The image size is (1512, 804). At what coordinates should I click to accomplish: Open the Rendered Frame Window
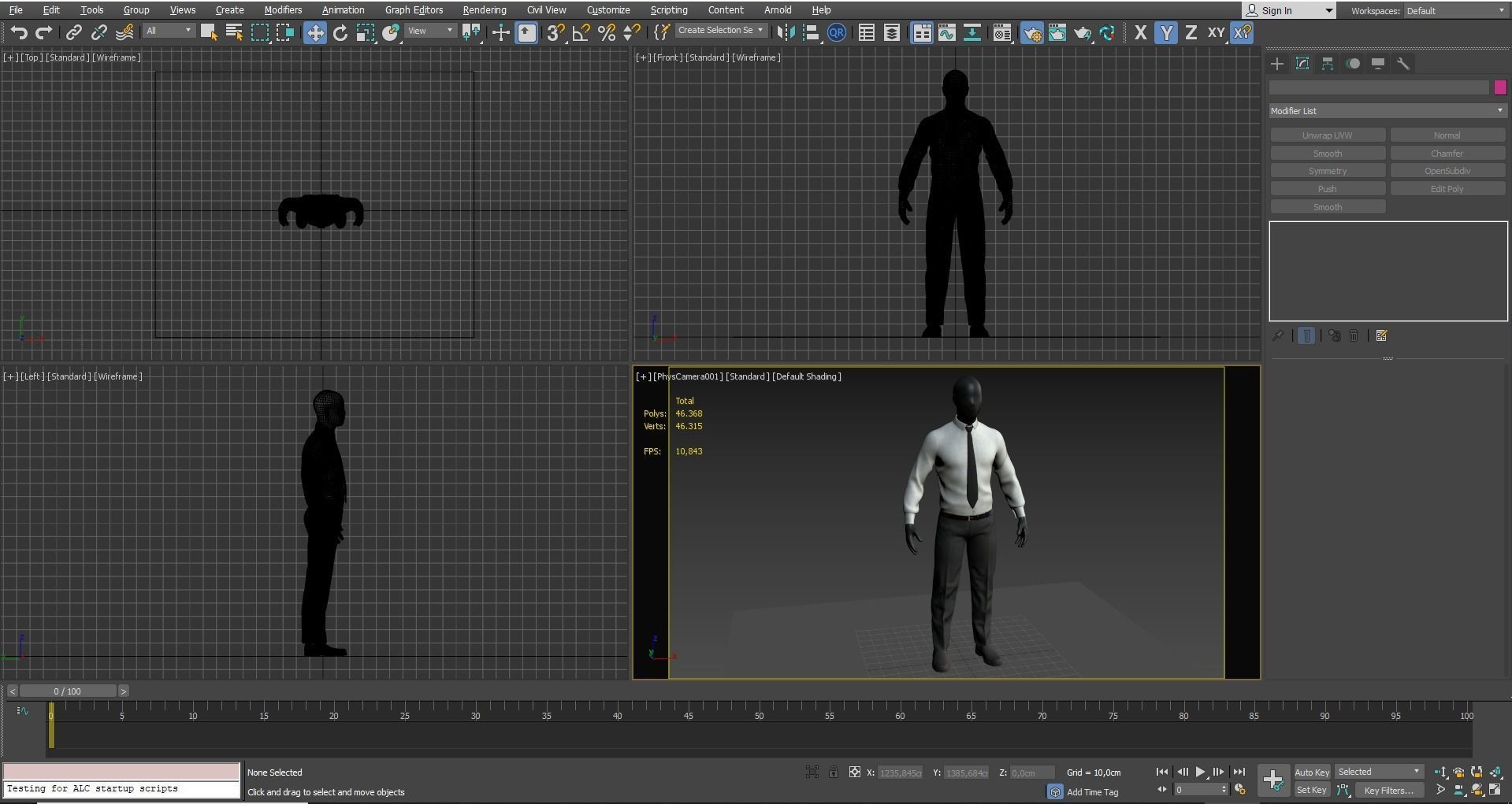(x=1057, y=32)
